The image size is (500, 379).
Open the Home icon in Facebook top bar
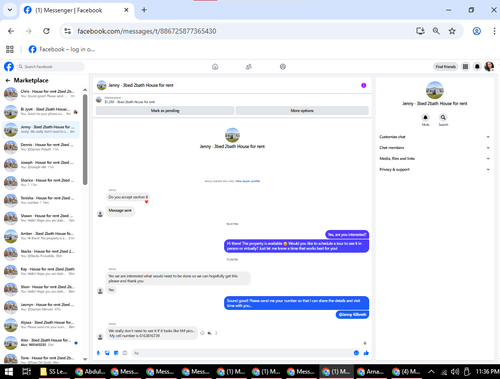(x=215, y=67)
